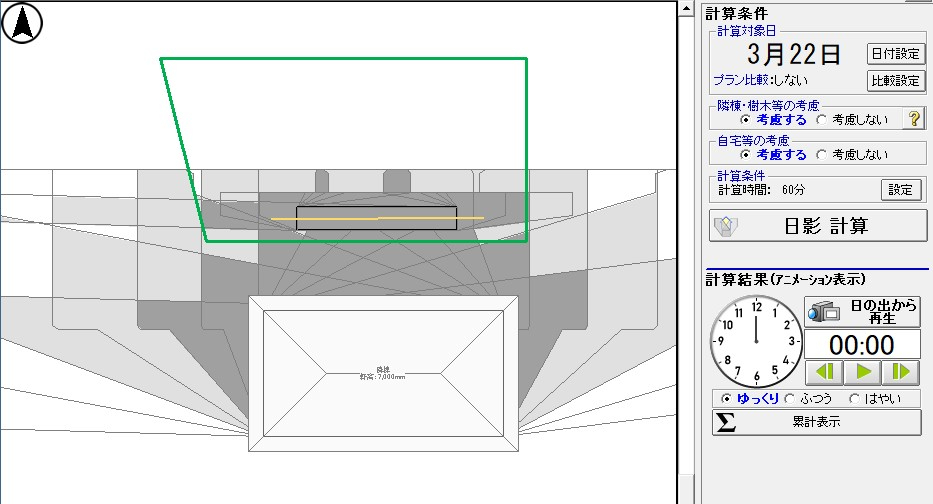
Task: Select ゆっくり slow playback speed
Action: tap(727, 398)
